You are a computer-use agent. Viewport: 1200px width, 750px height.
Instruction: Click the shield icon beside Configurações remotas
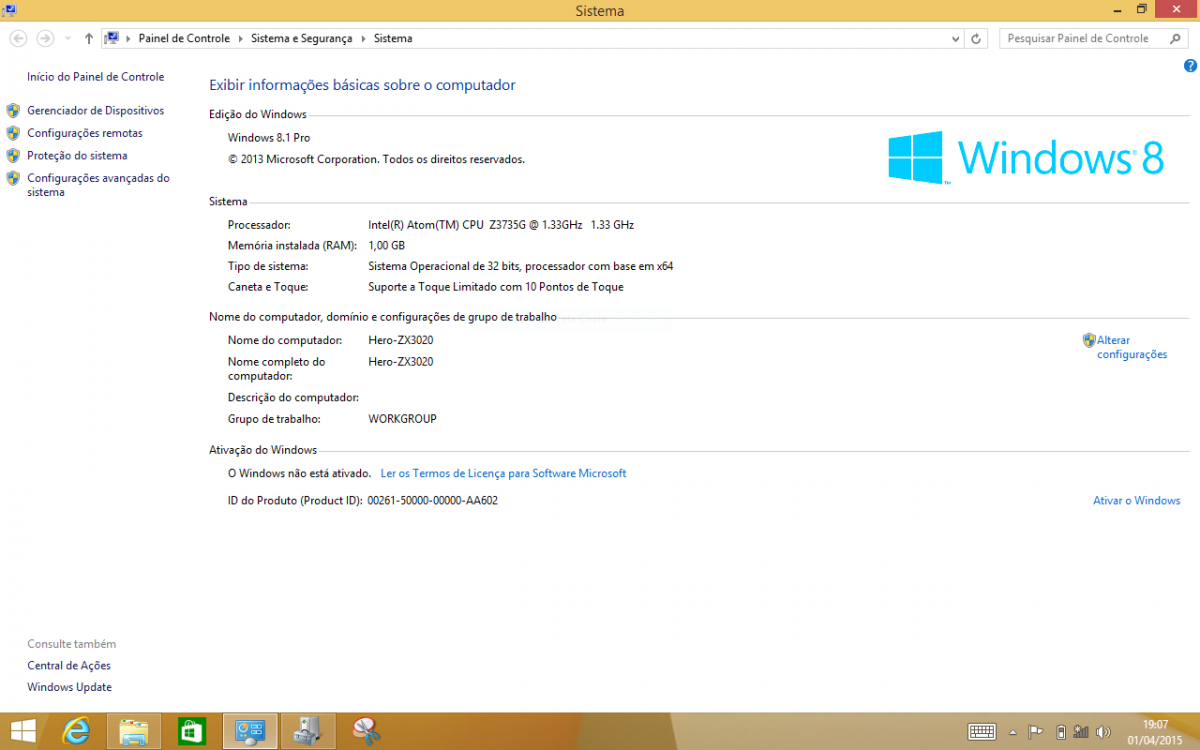13,133
